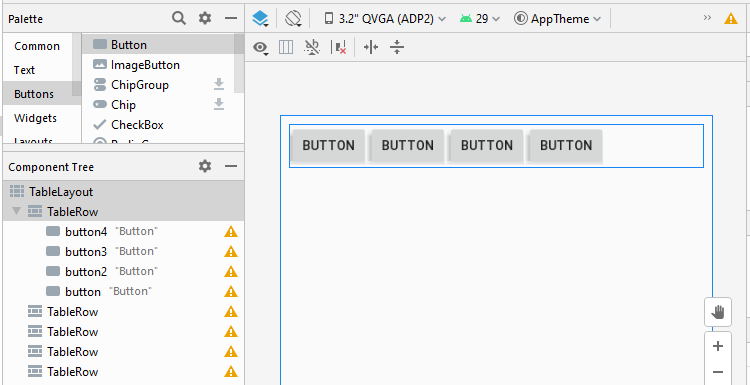Toggle device orientation for preview
Image resolution: width=750 pixels, height=385 pixels.
click(293, 19)
